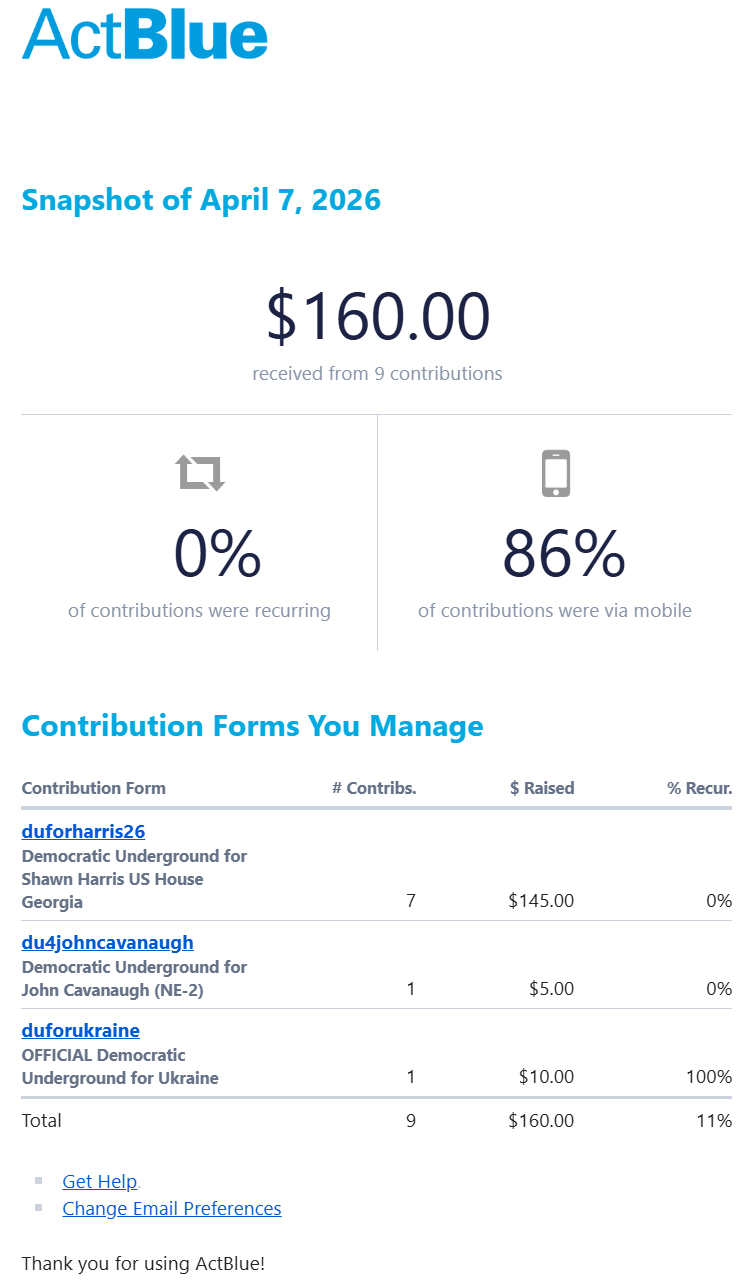Click the % Recur. column header

[699, 788]
